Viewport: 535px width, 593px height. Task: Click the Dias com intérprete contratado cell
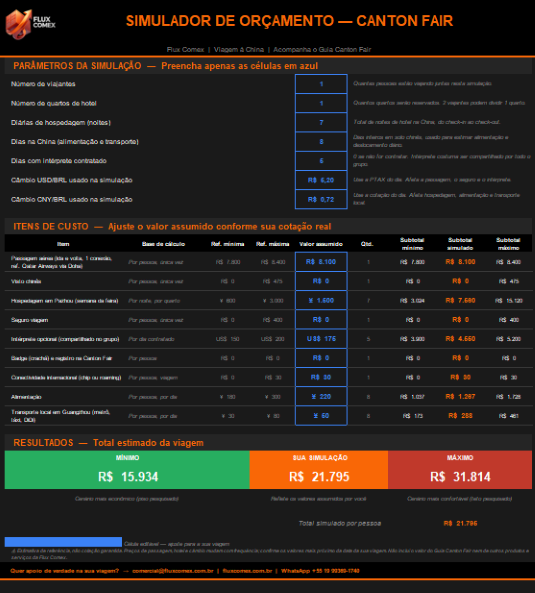click(x=321, y=161)
